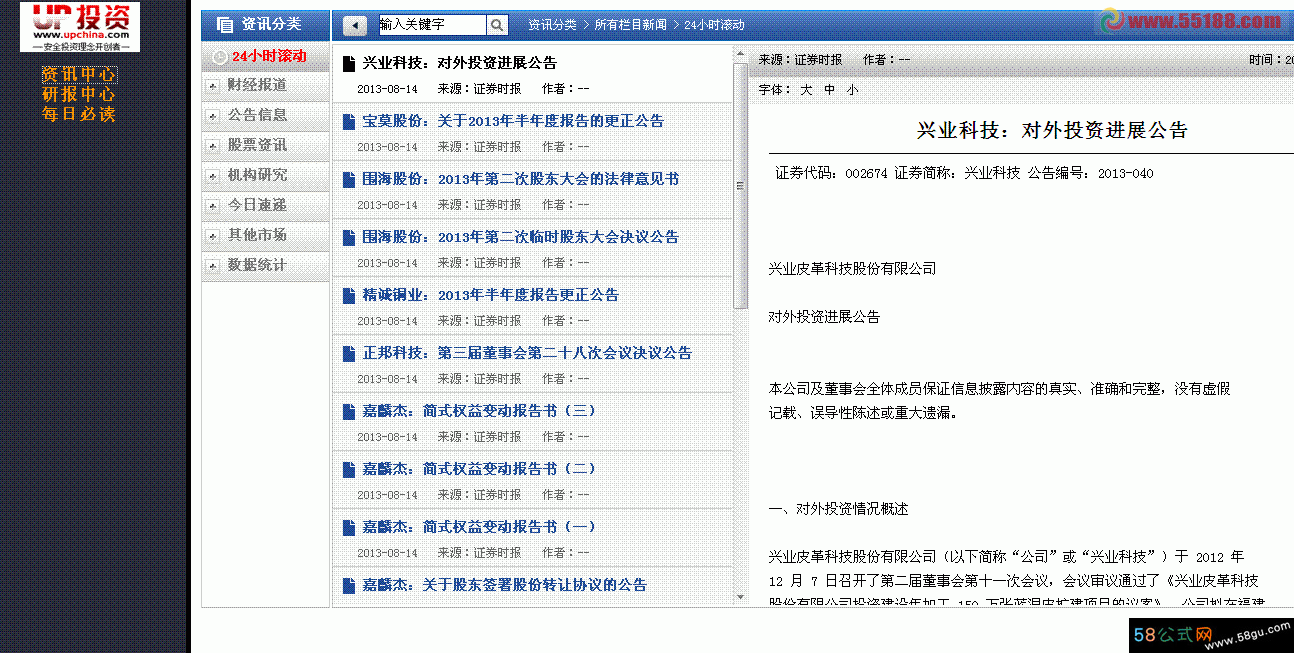Open 精诚铜业：2013年半年度报告更正公告
1294x653 pixels.
[x=490, y=295]
